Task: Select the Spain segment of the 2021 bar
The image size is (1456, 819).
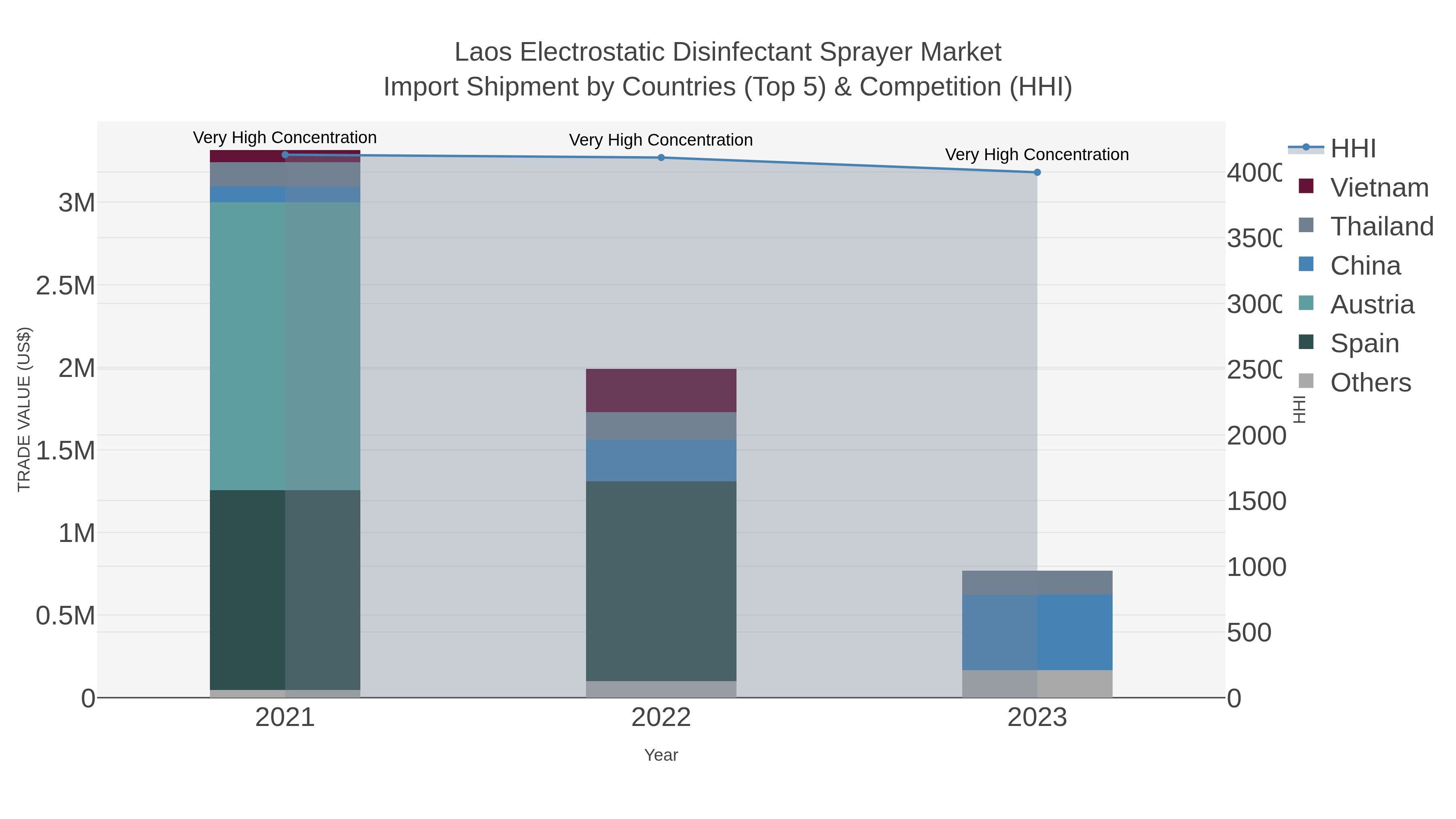Action: [285, 590]
